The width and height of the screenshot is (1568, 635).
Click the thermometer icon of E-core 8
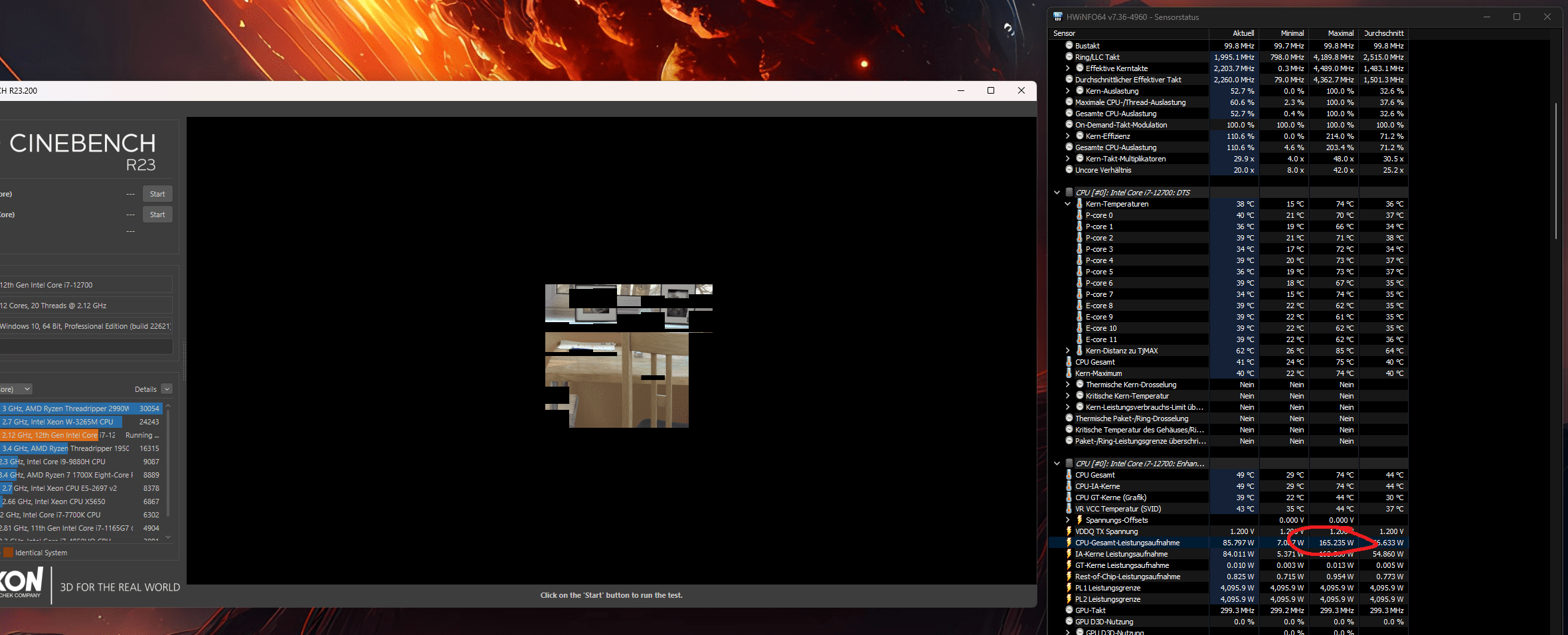coord(1079,305)
